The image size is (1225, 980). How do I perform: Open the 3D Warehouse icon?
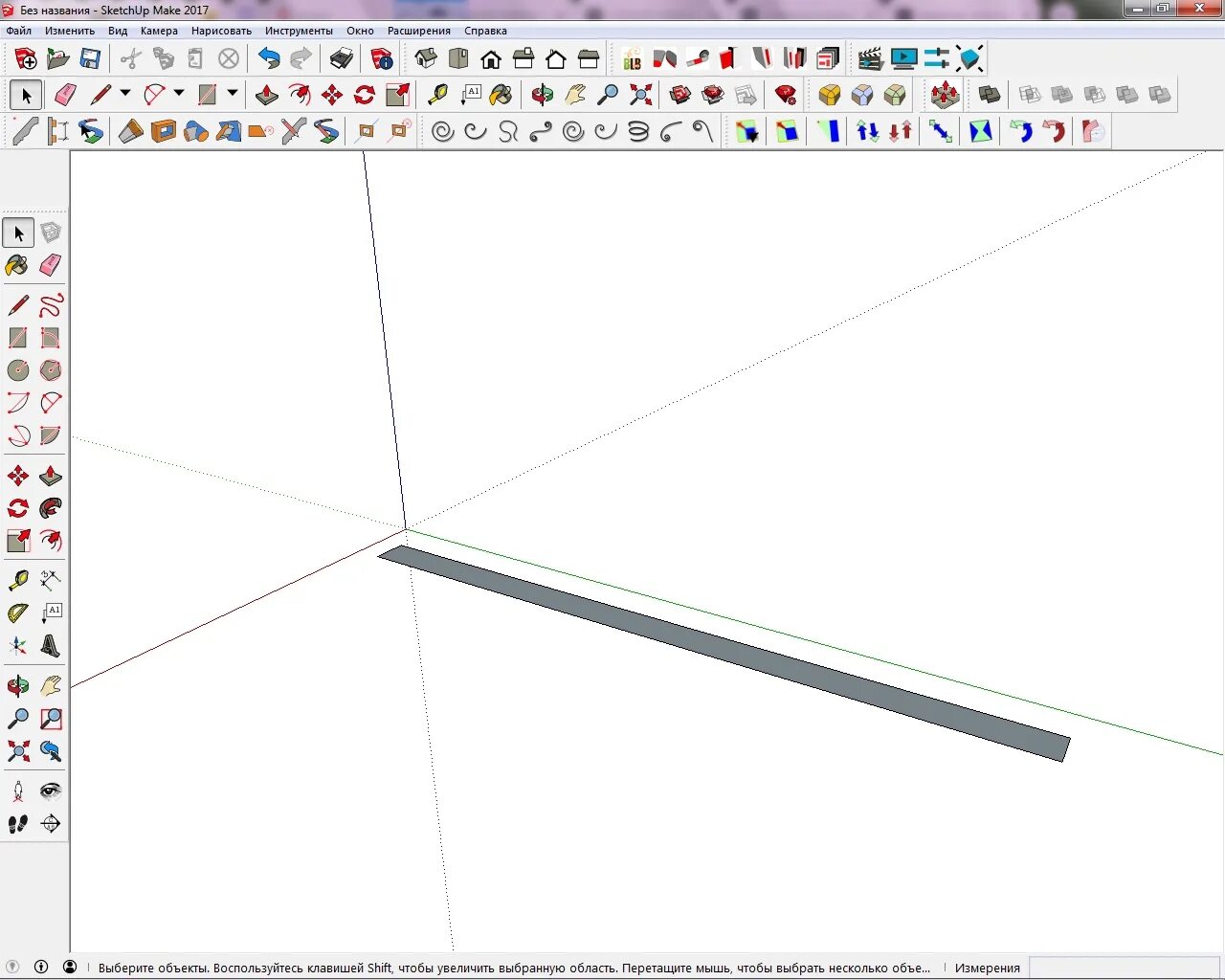(680, 95)
